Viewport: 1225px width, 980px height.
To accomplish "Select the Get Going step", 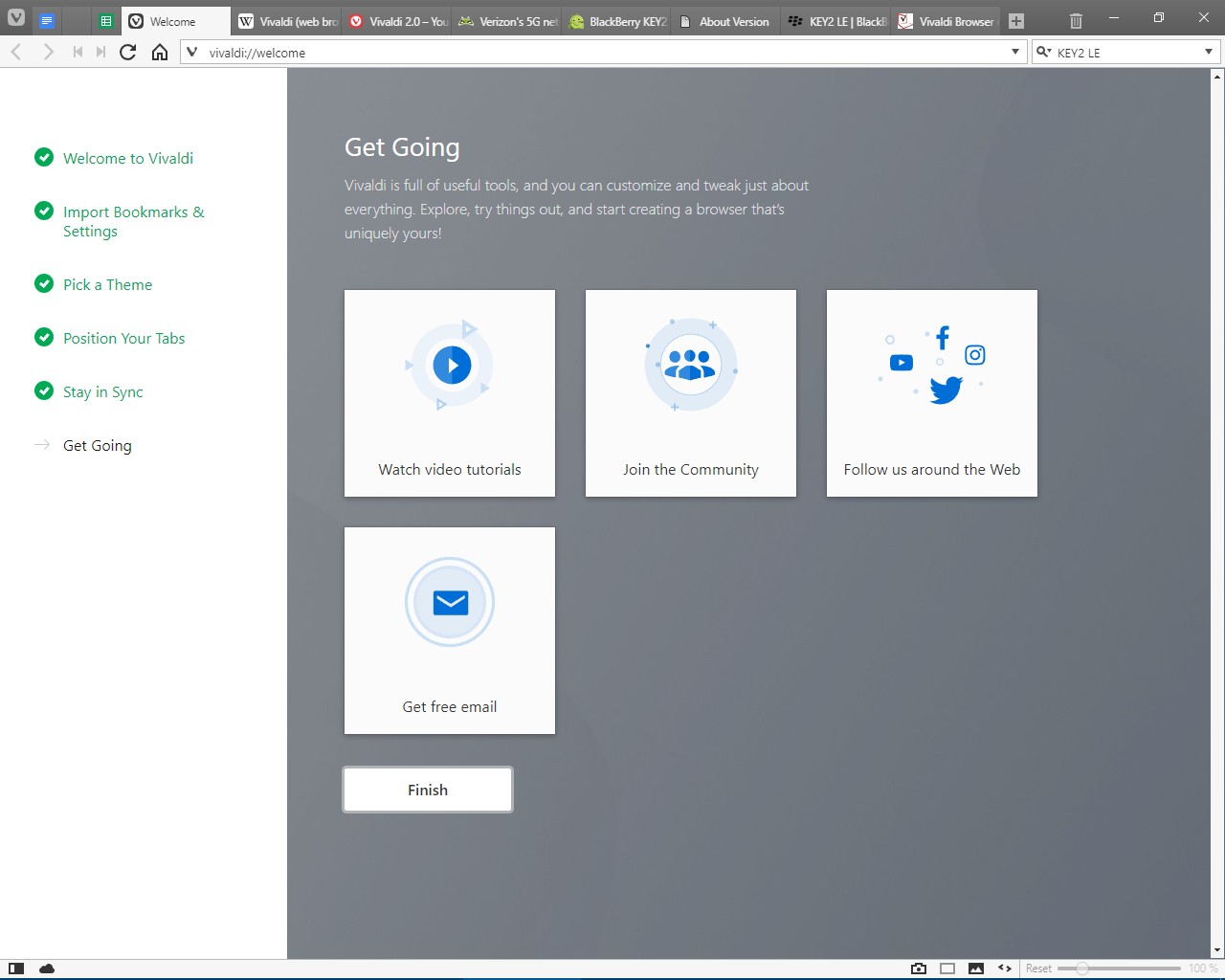I will [97, 445].
